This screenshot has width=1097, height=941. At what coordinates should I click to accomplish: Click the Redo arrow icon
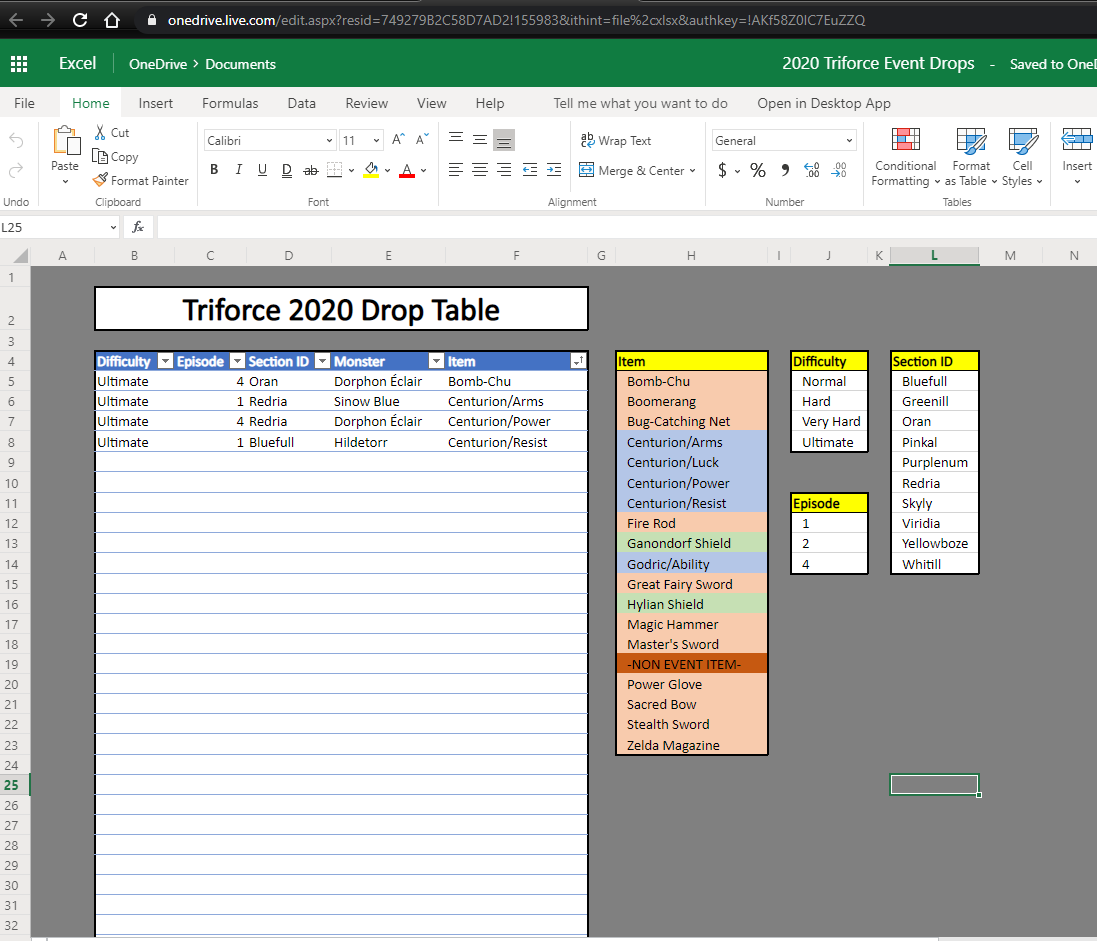coord(16,170)
